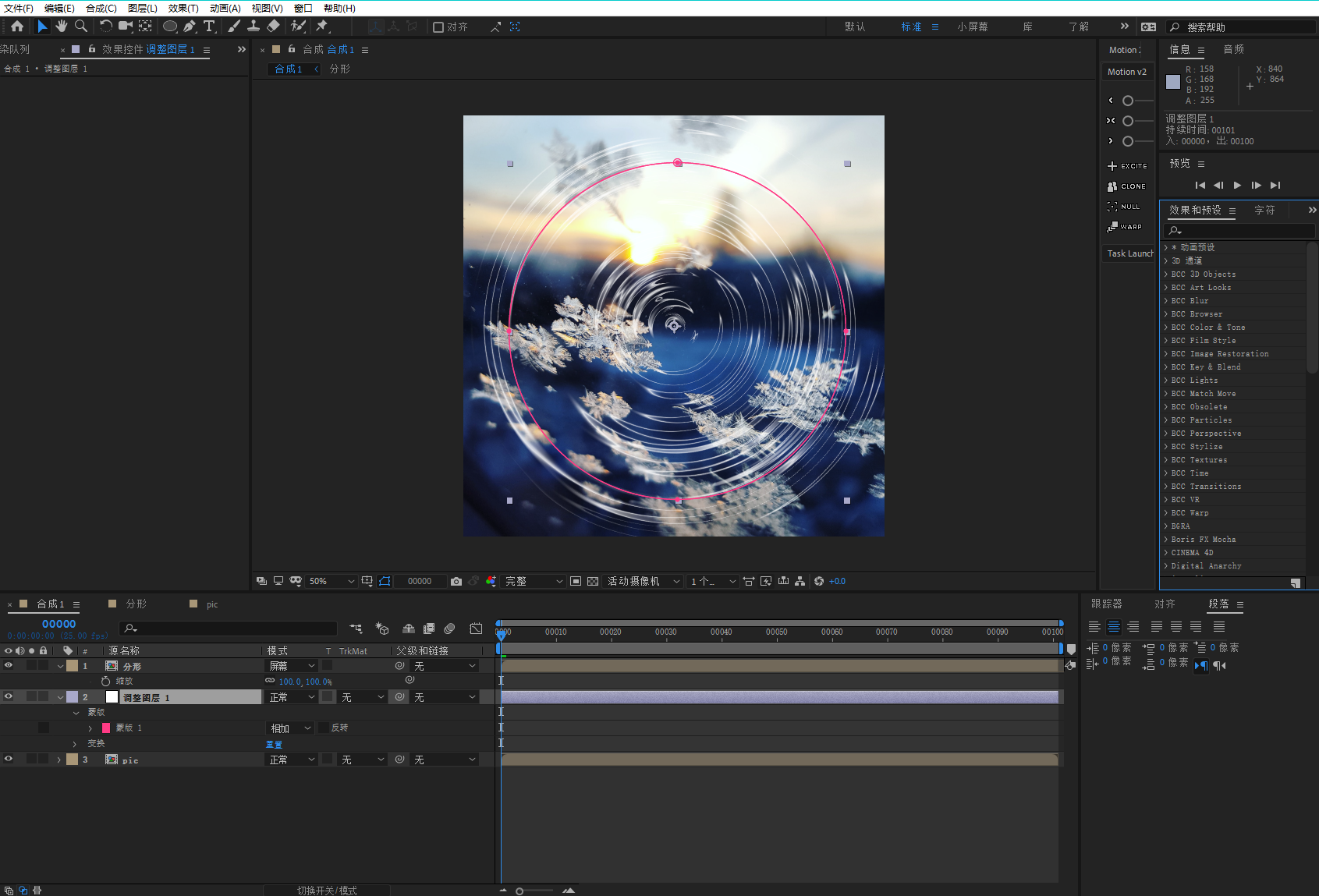This screenshot has width=1319, height=896.
Task: Switch to the 字符 panel tab
Action: 1265,211
